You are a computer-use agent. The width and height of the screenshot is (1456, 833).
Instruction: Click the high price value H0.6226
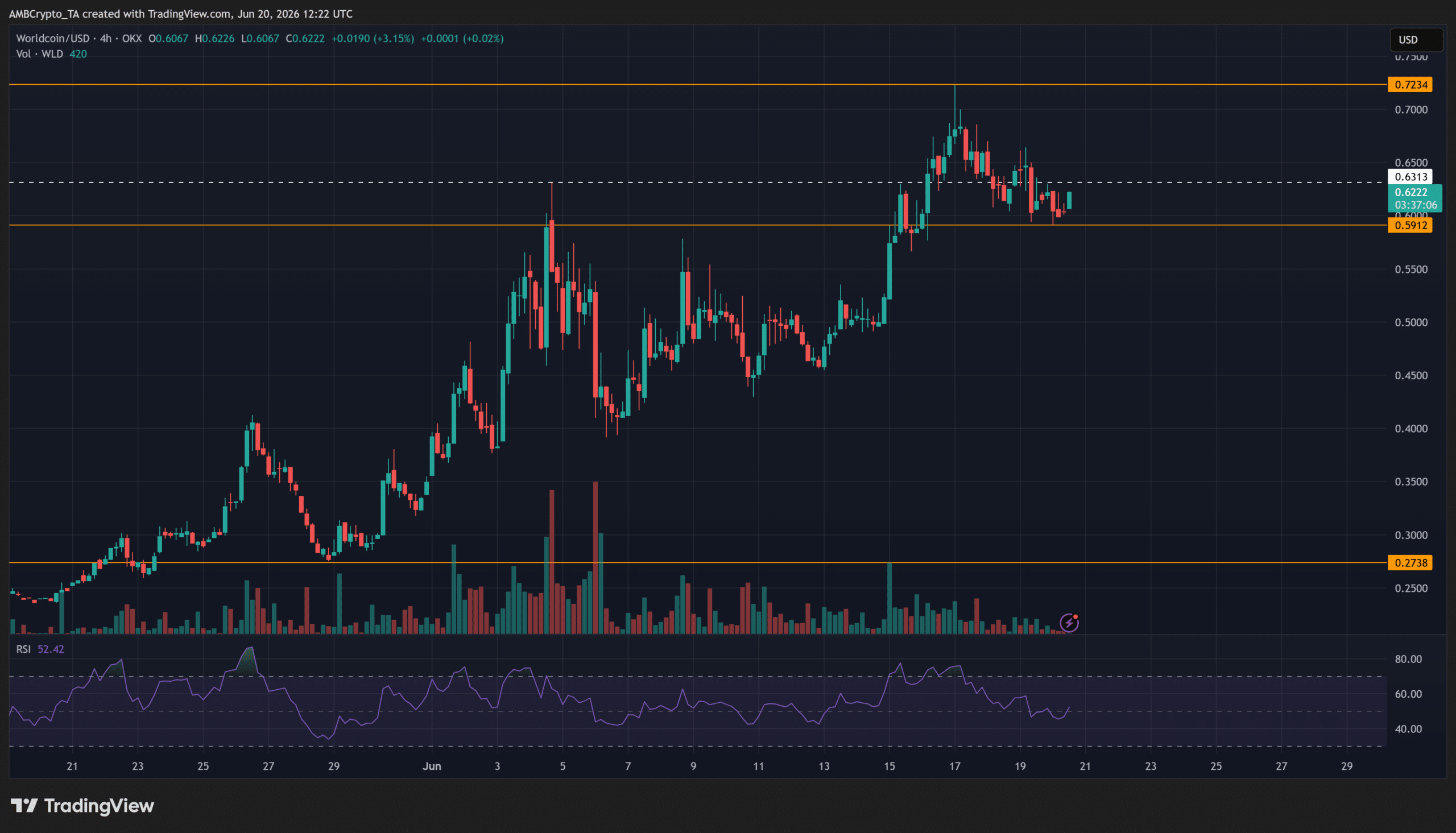pos(214,38)
